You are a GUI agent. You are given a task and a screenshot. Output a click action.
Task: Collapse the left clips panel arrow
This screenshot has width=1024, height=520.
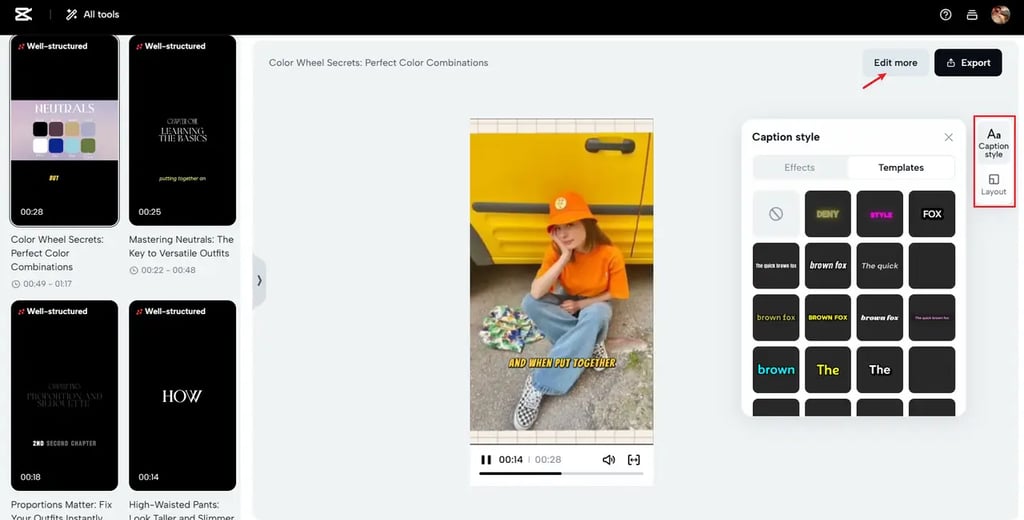click(x=259, y=281)
